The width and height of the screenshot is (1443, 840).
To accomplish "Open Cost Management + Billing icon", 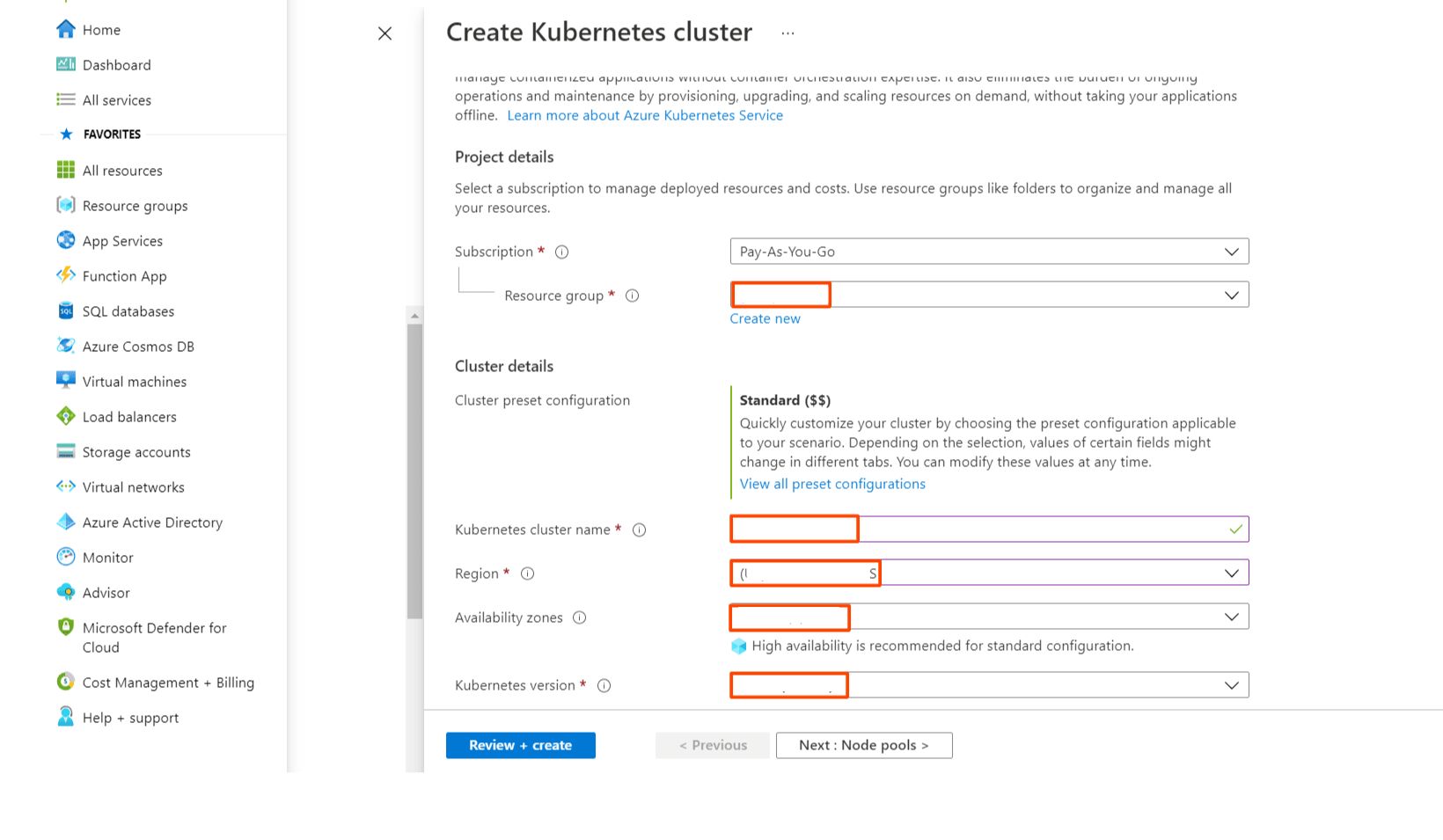I will click(x=66, y=682).
